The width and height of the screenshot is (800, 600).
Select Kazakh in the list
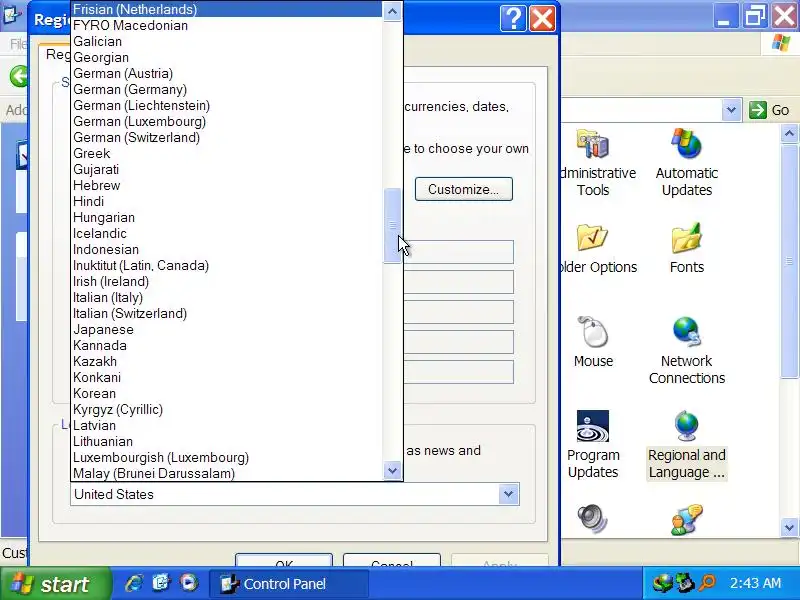(x=227, y=361)
